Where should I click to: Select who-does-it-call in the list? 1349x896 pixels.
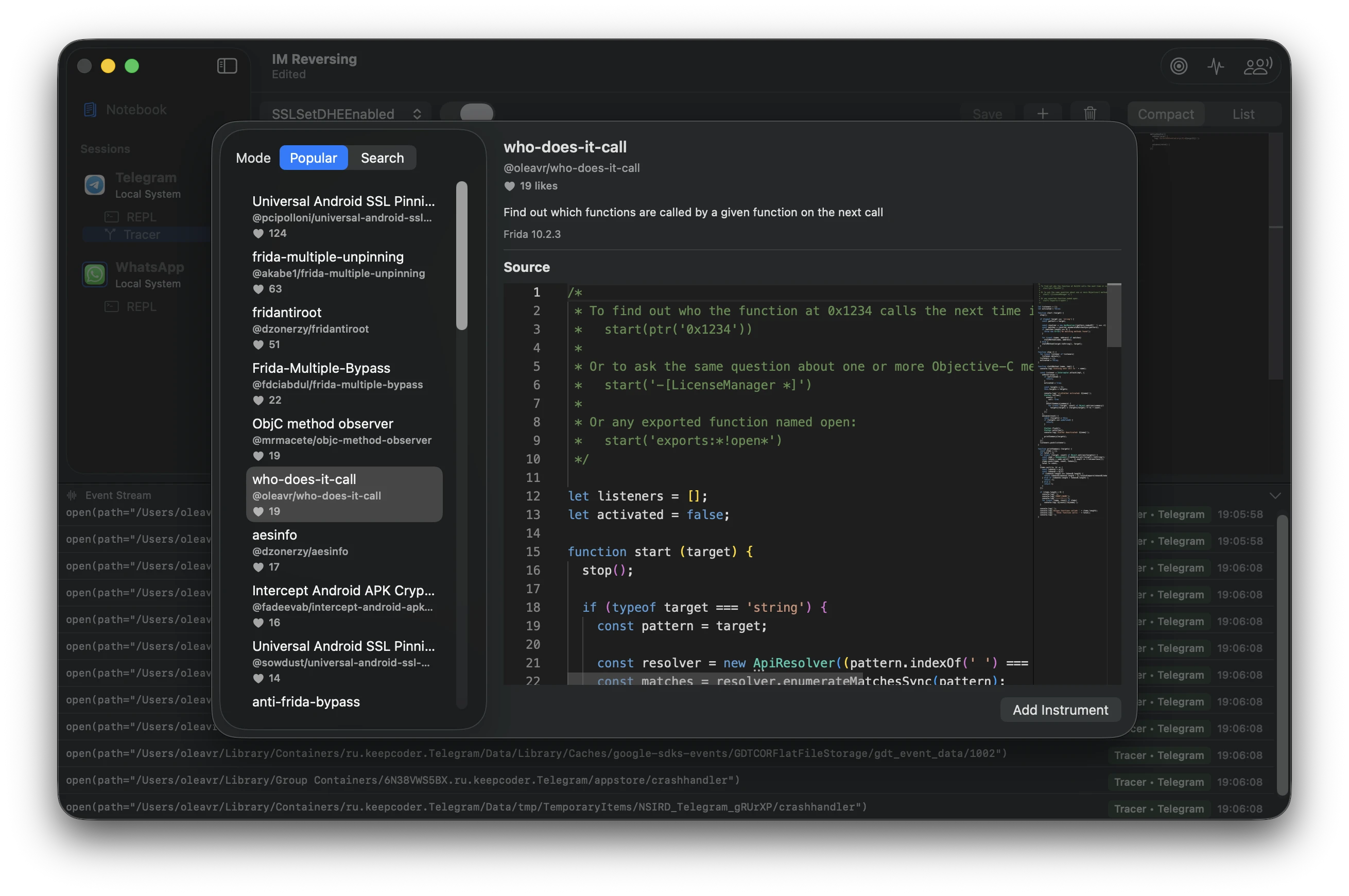point(344,494)
